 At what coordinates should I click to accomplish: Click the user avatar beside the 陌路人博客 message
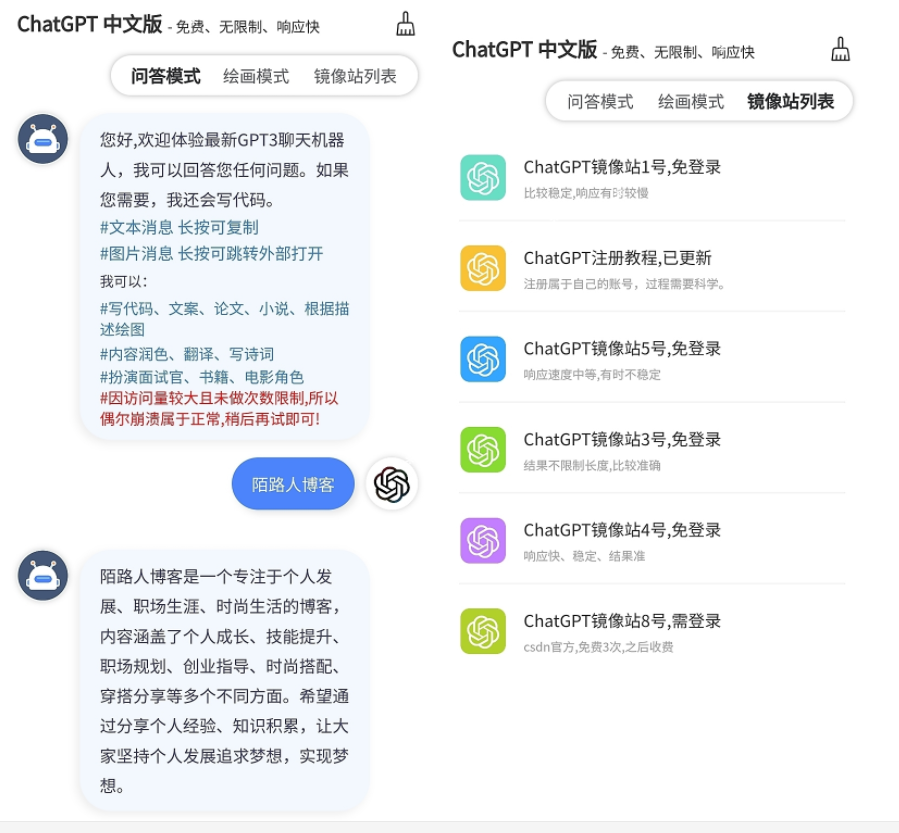tap(392, 484)
